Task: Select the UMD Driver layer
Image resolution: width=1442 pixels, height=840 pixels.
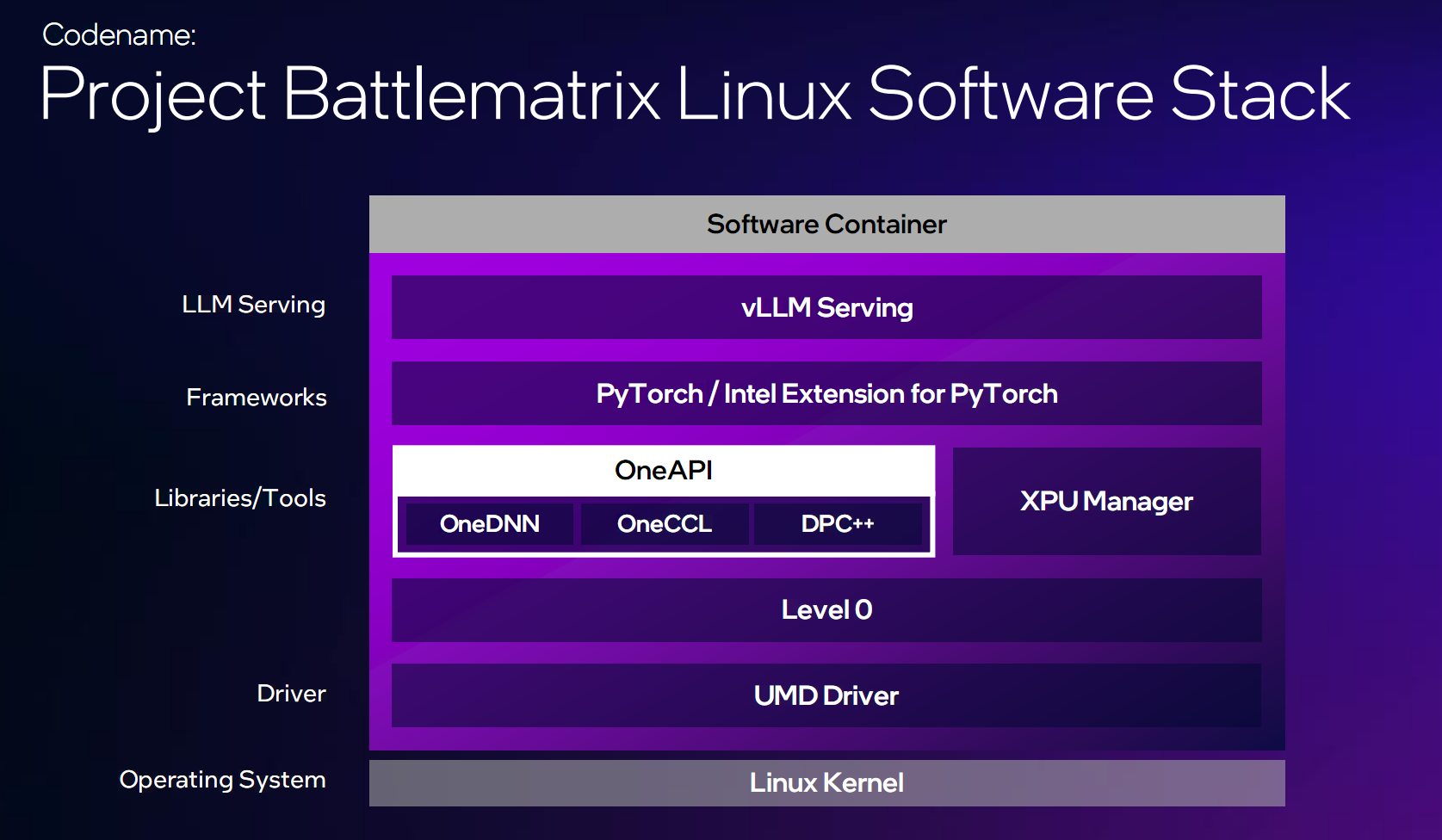Action: (x=826, y=695)
